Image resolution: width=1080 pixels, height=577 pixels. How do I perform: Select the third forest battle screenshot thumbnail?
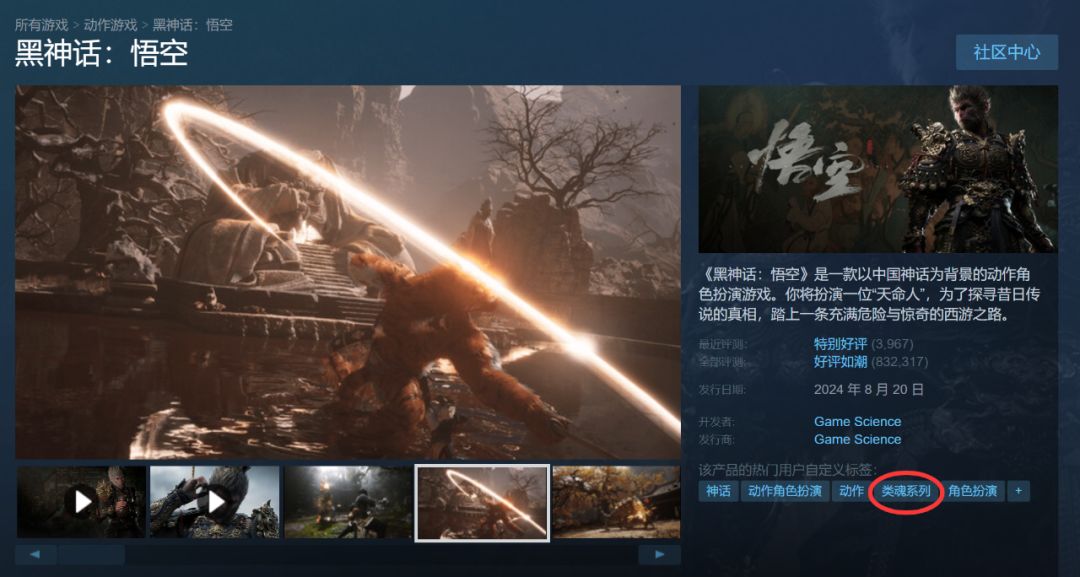(x=349, y=502)
